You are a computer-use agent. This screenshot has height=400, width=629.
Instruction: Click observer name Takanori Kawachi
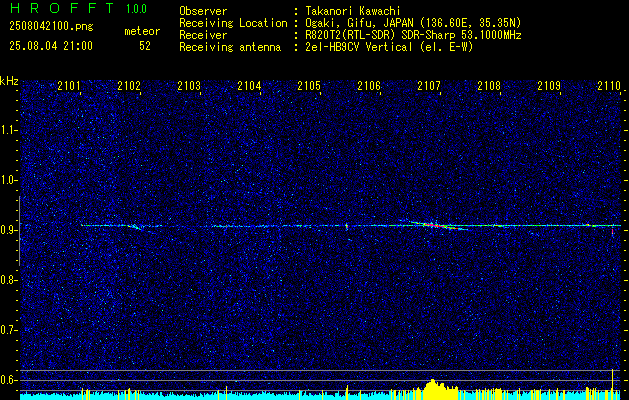[x=352, y=11]
